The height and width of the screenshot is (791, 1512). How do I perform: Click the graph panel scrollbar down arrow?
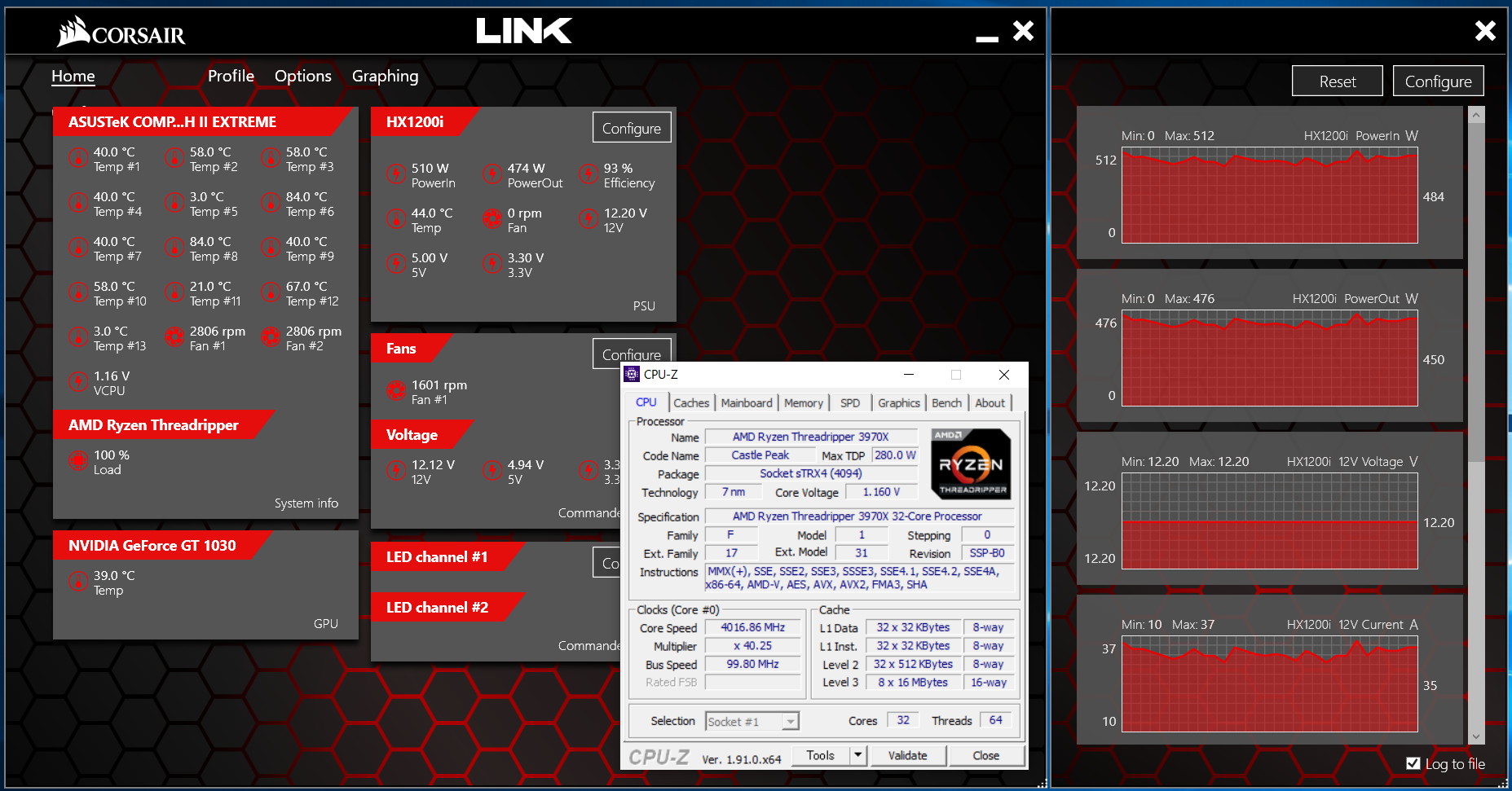pos(1476,736)
